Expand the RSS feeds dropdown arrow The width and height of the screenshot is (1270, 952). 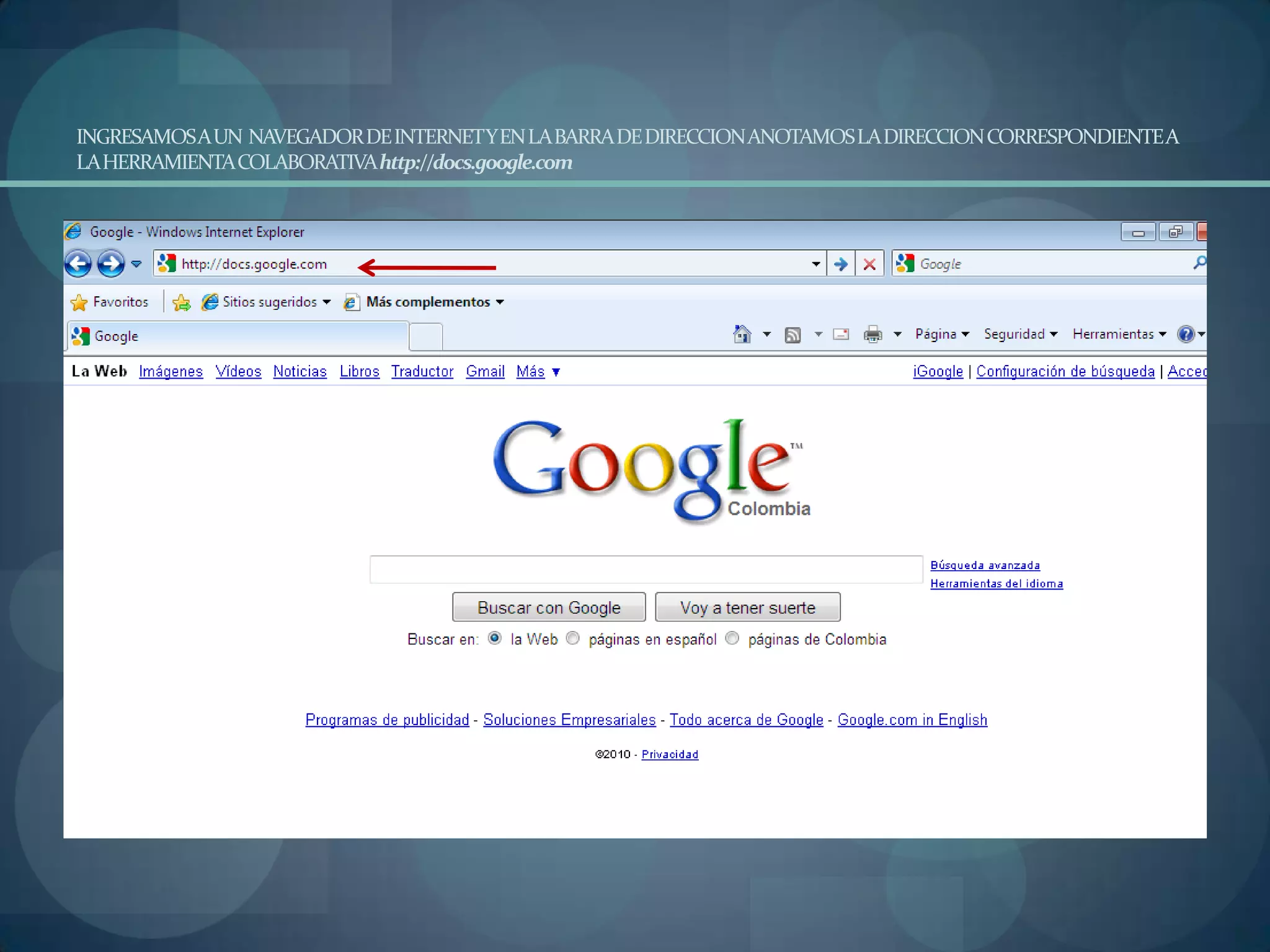click(819, 334)
